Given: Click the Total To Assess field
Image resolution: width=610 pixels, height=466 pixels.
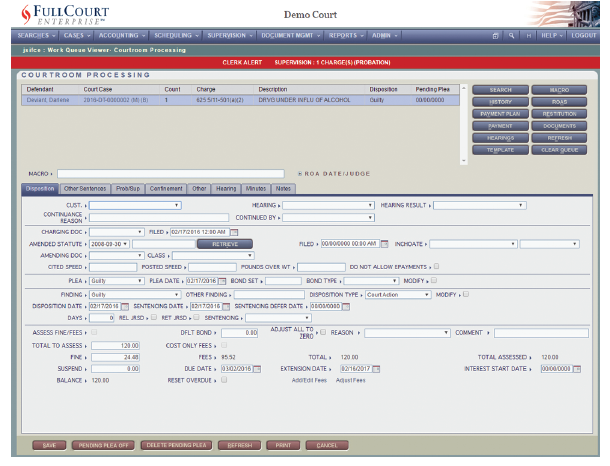Looking at the screenshot, I should click(116, 345).
